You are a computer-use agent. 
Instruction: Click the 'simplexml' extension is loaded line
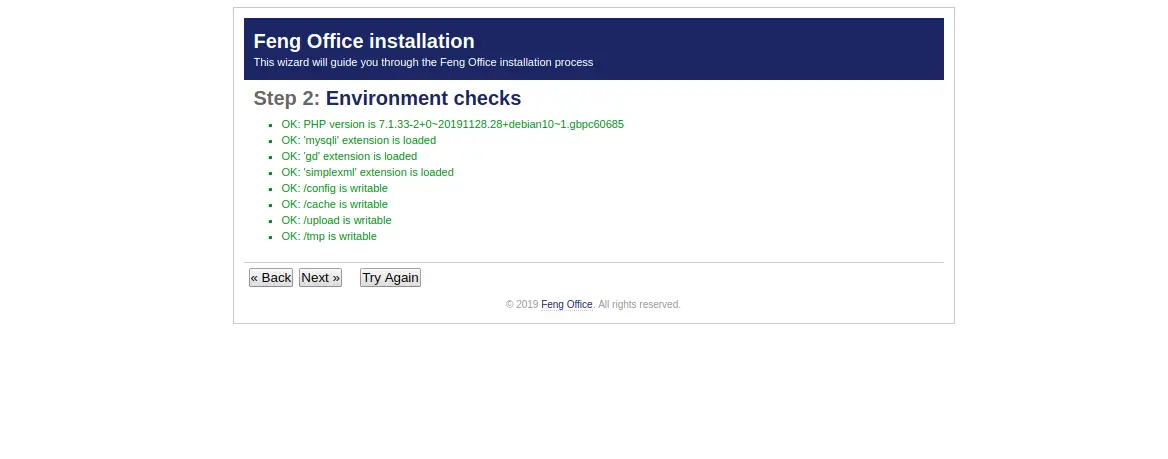coord(367,172)
